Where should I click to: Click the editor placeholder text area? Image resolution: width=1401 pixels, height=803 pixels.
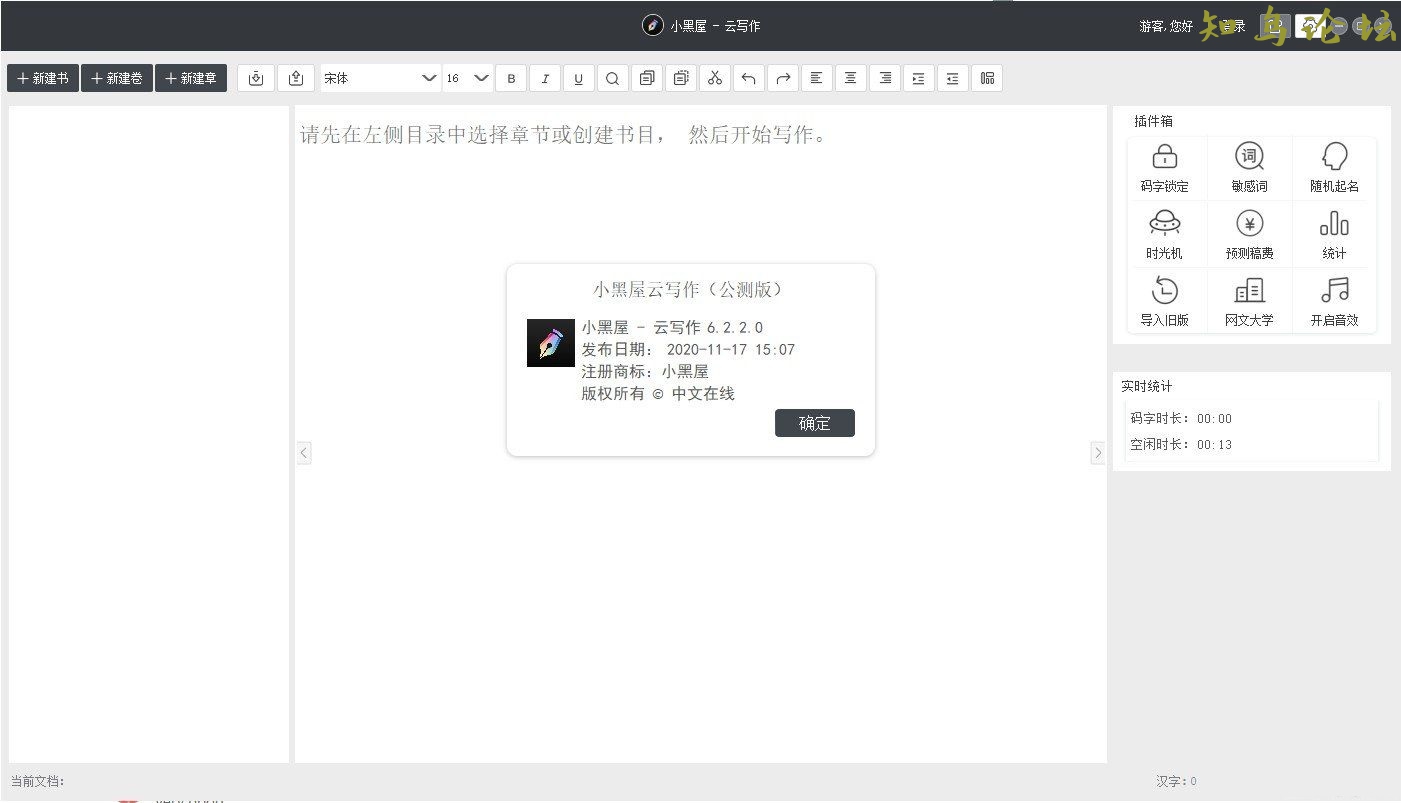565,134
